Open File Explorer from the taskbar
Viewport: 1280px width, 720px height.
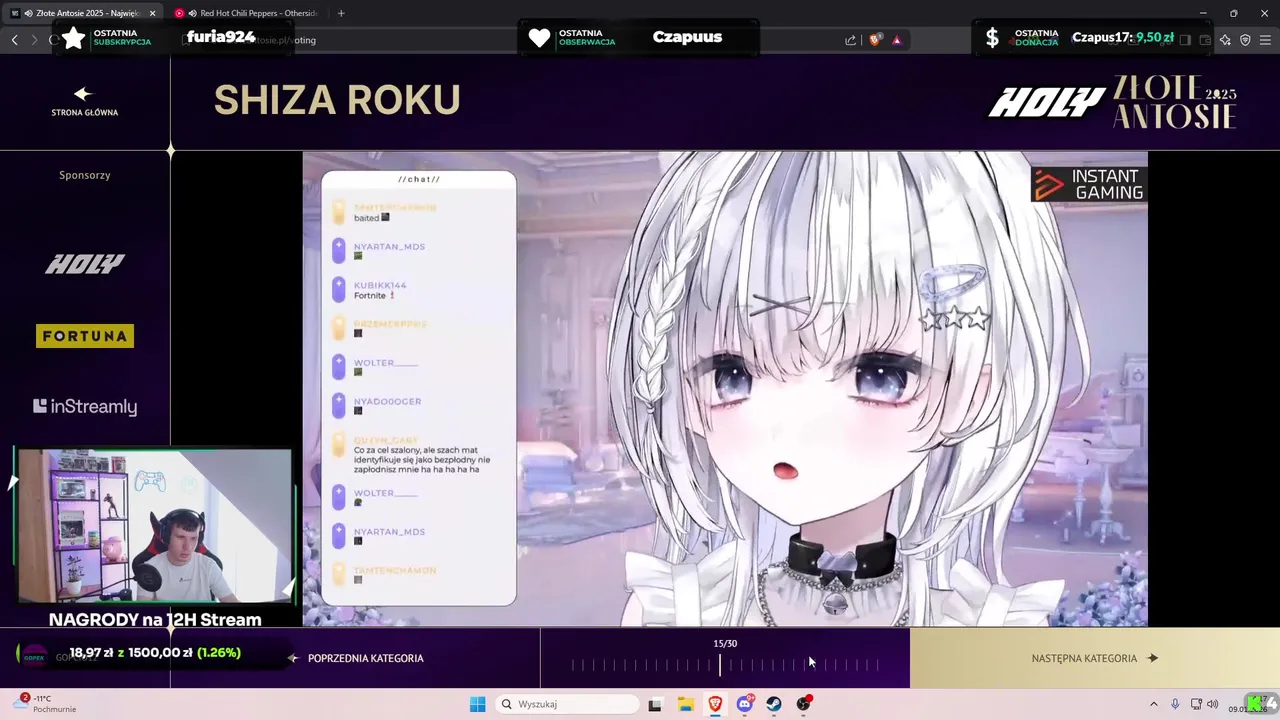pos(686,704)
